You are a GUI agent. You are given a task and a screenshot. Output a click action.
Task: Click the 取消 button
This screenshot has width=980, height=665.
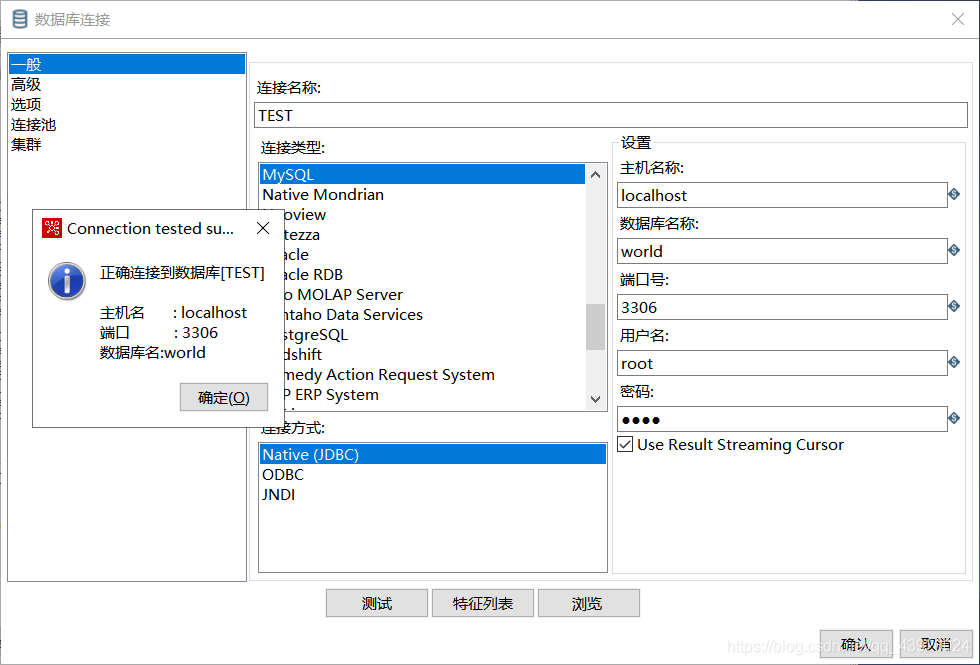[936, 644]
